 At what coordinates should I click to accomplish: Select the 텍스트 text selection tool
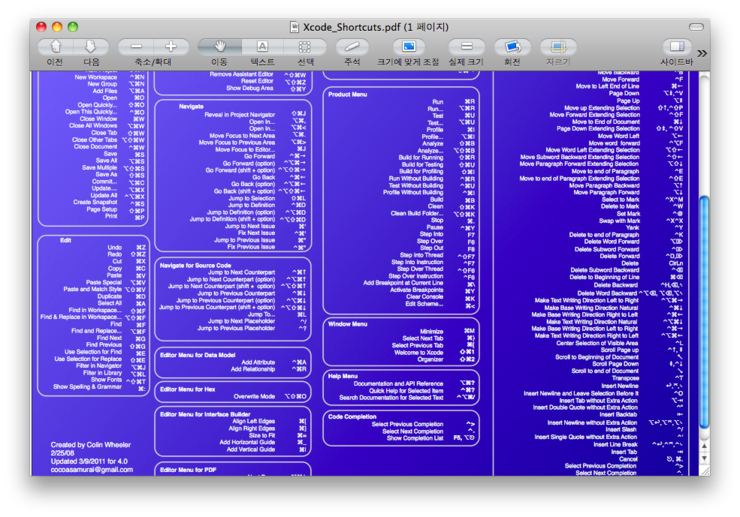(x=262, y=47)
